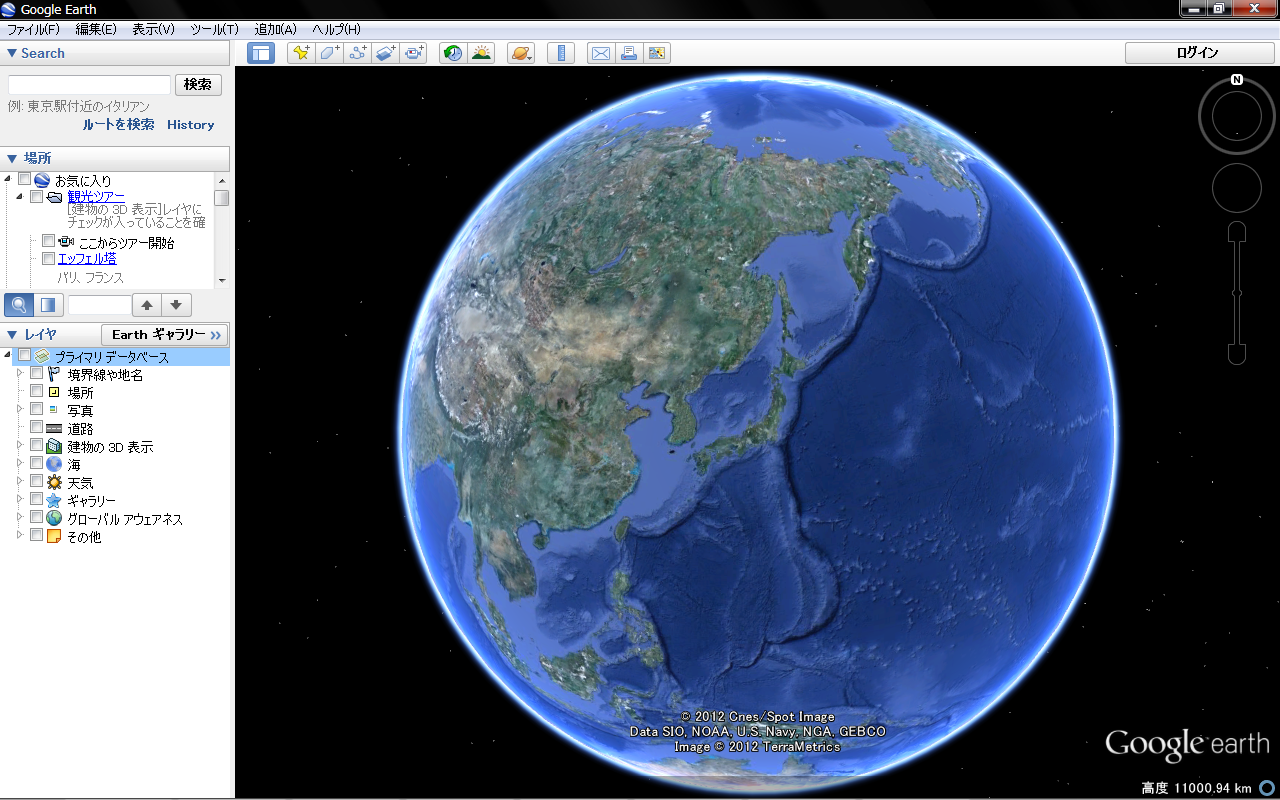The height and width of the screenshot is (800, 1280).
Task: Add a placemark with the pushpin icon
Action: pos(301,53)
